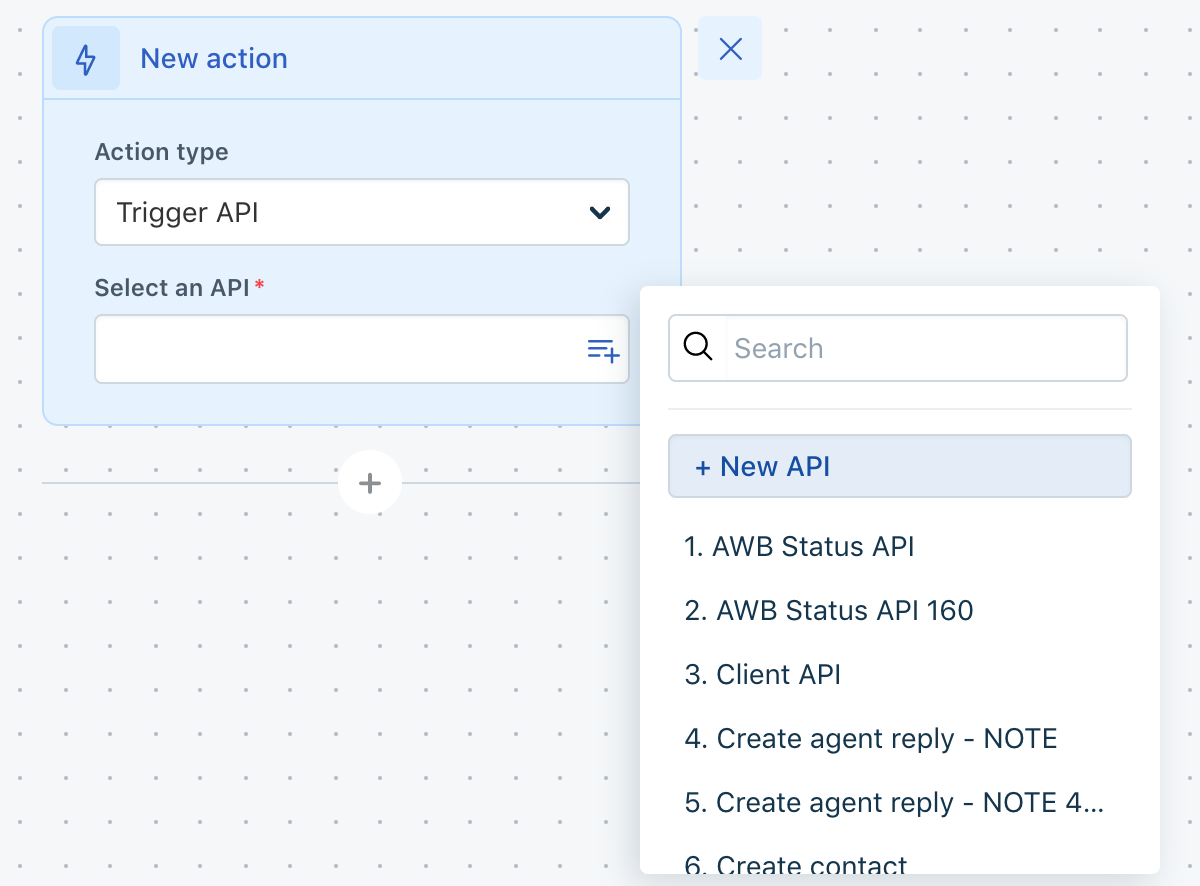Open the search magnifier icon
The height and width of the screenshot is (886, 1200).
[x=697, y=347]
